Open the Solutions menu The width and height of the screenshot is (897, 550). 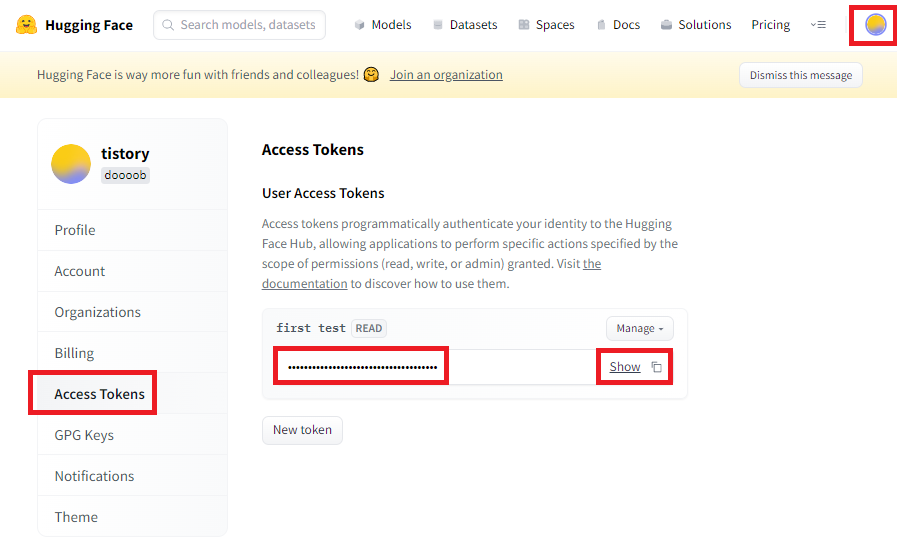pyautogui.click(x=696, y=25)
